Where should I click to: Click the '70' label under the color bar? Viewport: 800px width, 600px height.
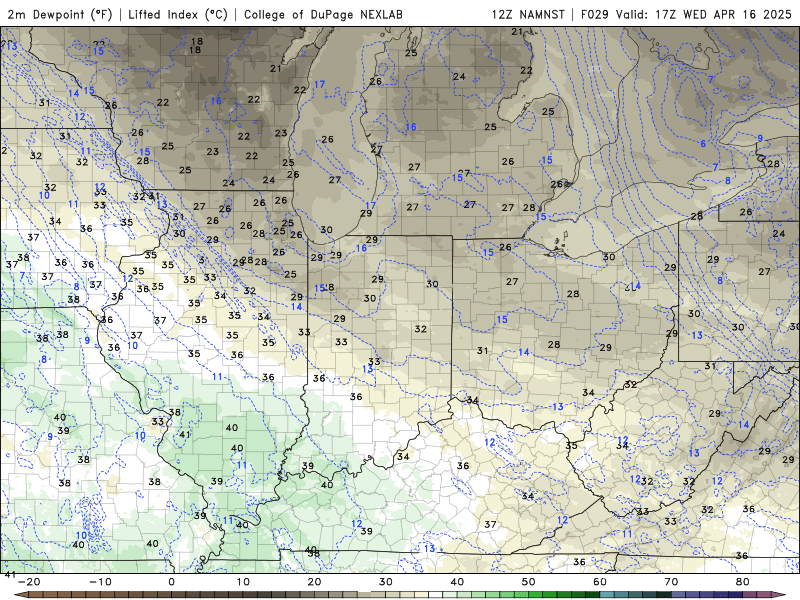671,582
